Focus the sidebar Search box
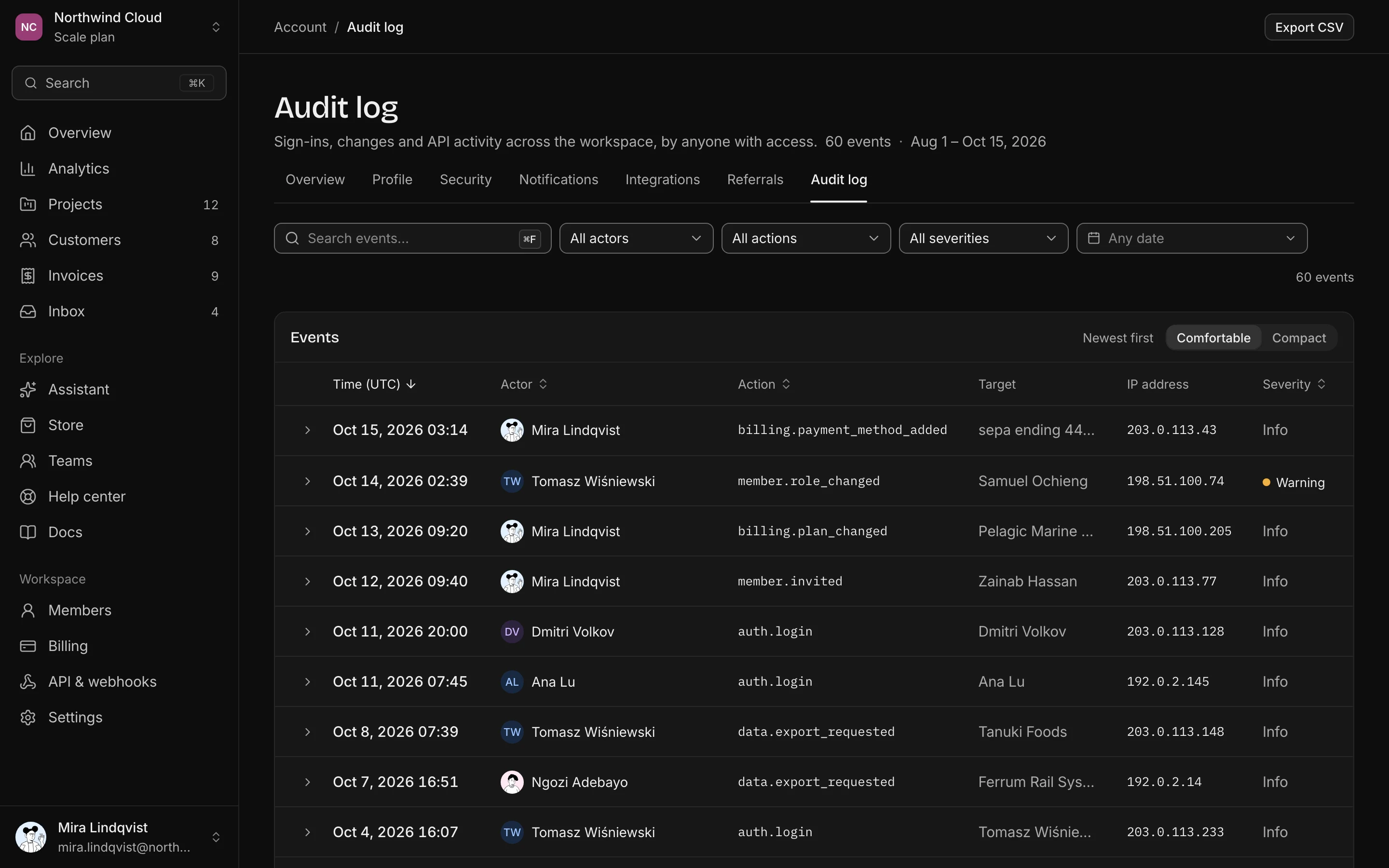The height and width of the screenshot is (868, 1389). coord(119,83)
